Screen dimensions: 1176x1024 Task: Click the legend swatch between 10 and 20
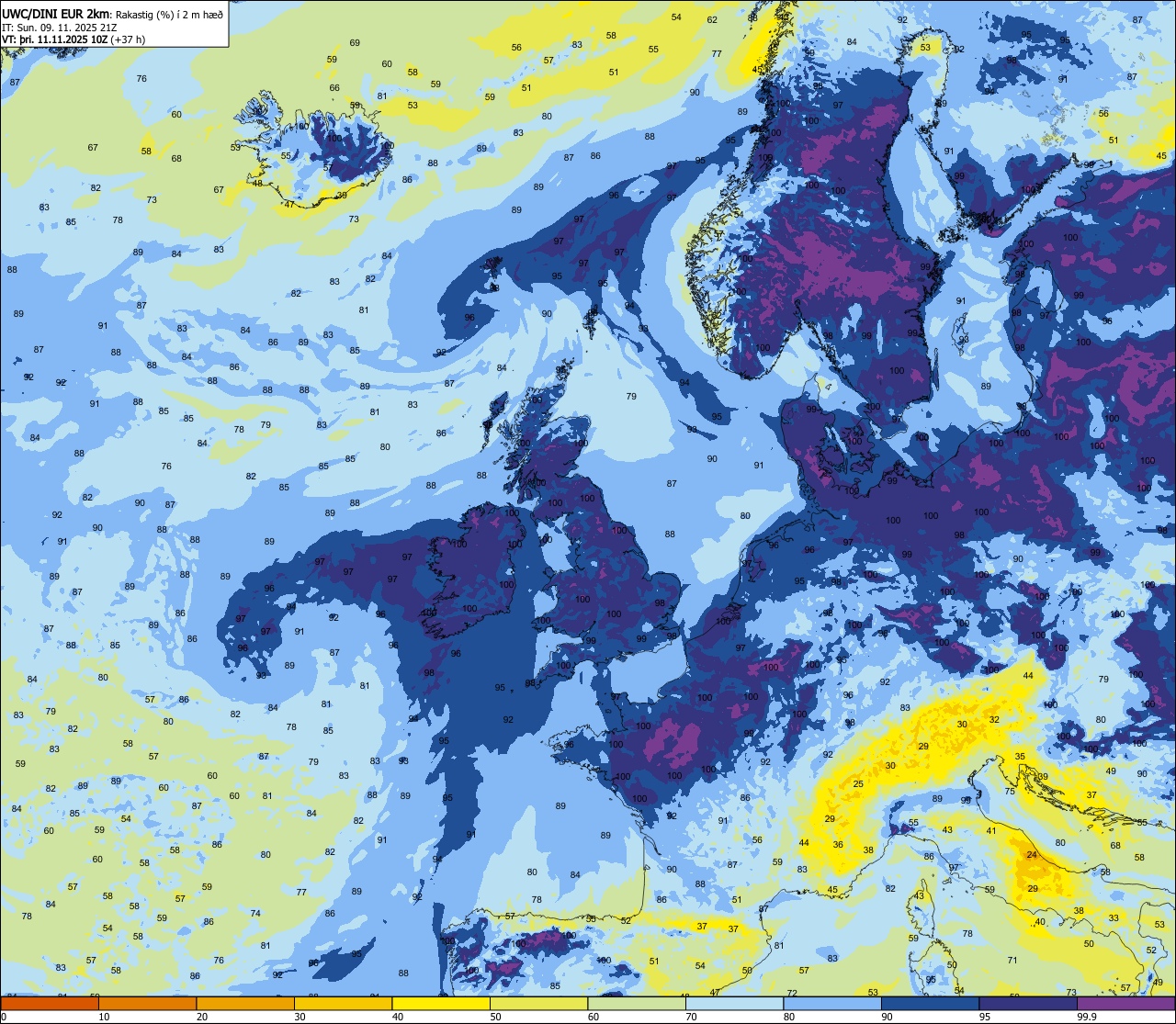147,1003
